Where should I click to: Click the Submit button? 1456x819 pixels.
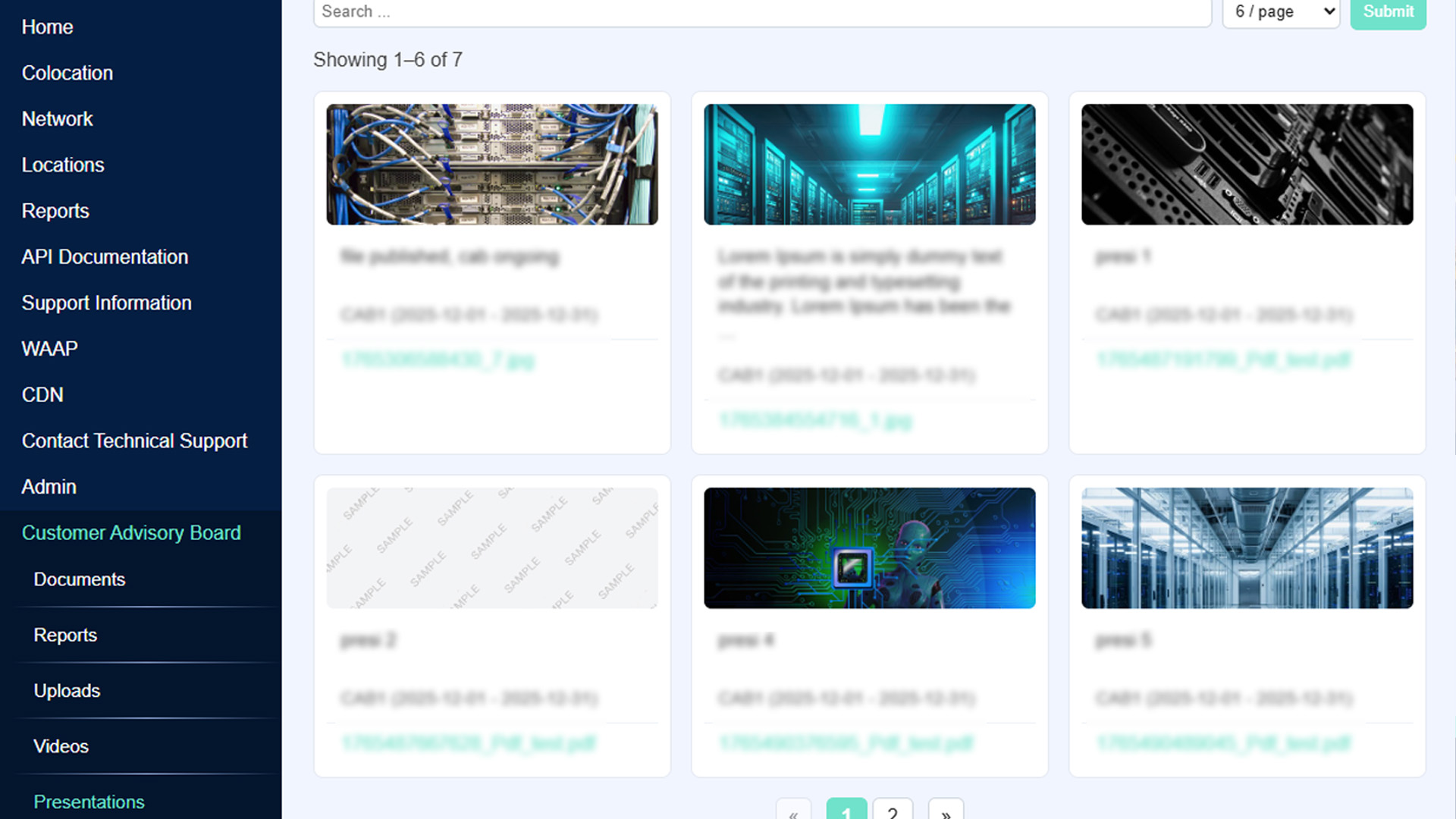point(1388,12)
